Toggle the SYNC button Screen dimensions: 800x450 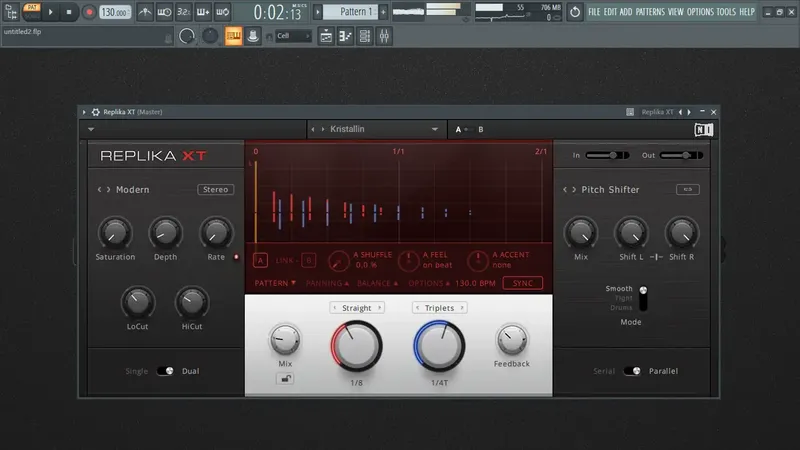click(x=523, y=283)
